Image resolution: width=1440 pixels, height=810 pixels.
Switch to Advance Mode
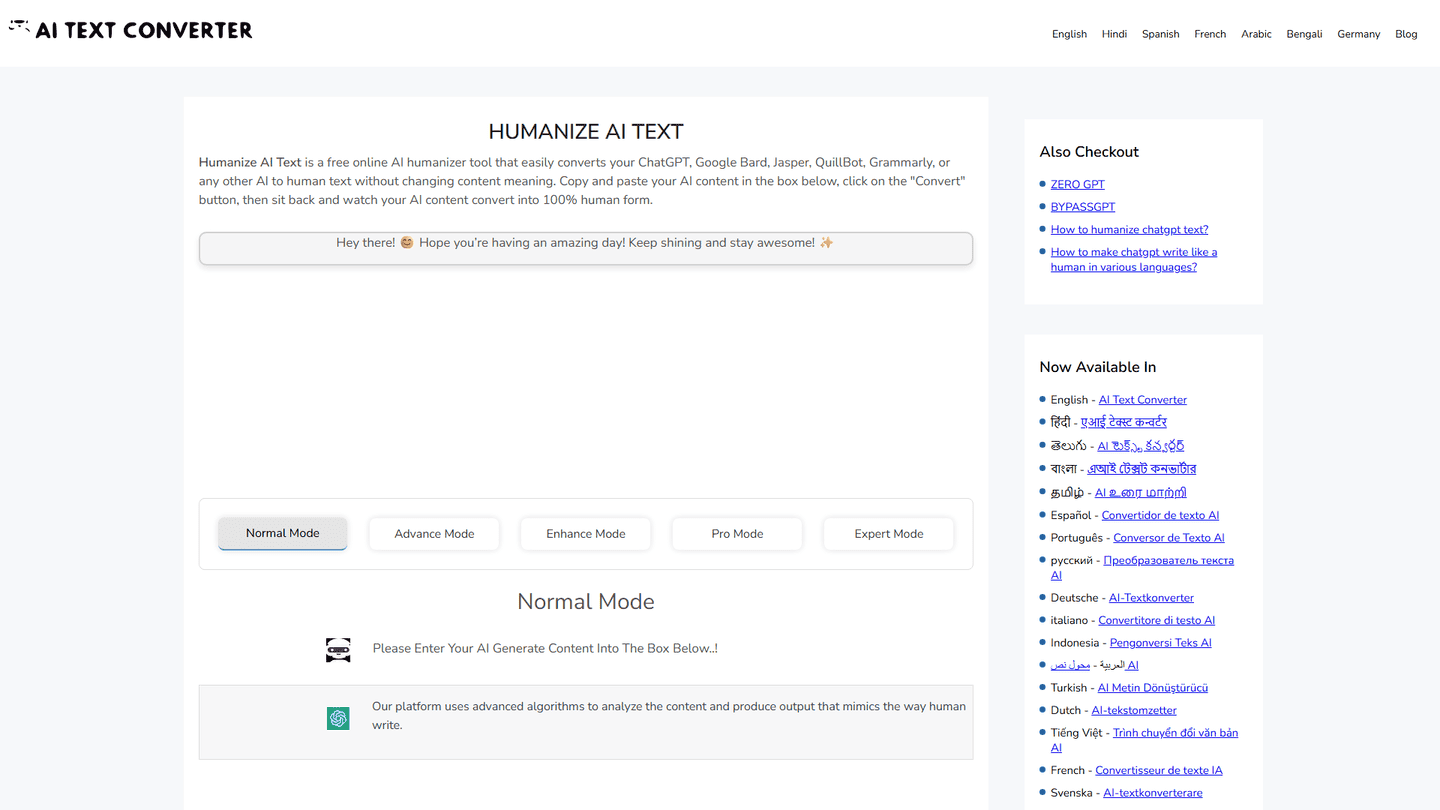point(434,534)
